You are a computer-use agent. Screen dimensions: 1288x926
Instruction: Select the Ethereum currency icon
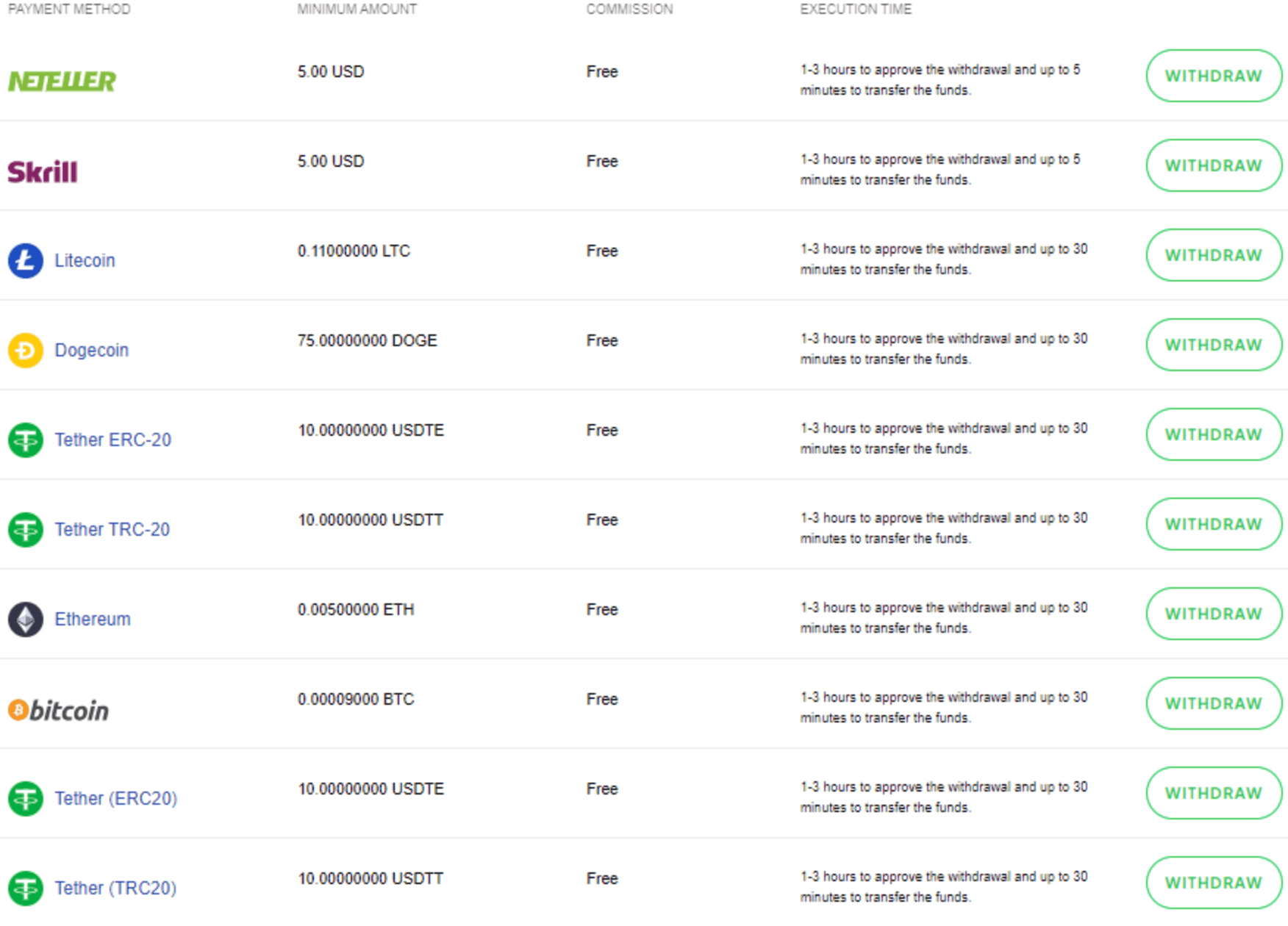(x=24, y=619)
